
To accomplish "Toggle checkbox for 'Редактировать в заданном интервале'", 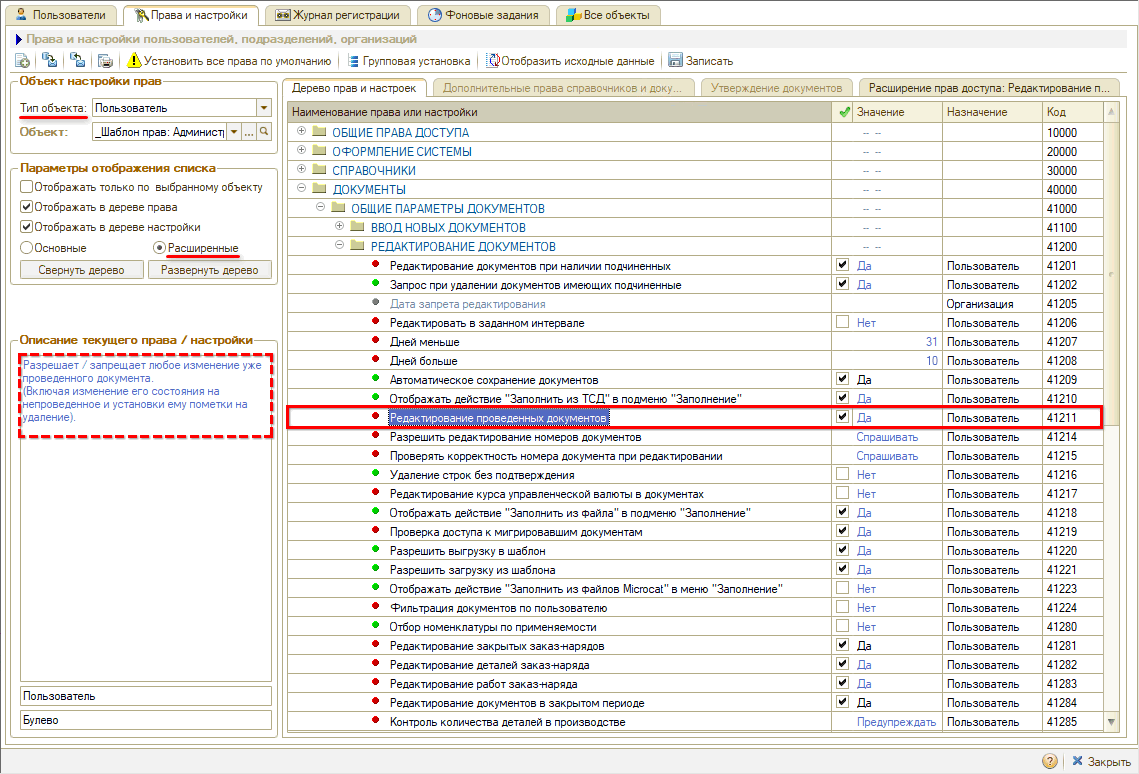I will pyautogui.click(x=843, y=323).
